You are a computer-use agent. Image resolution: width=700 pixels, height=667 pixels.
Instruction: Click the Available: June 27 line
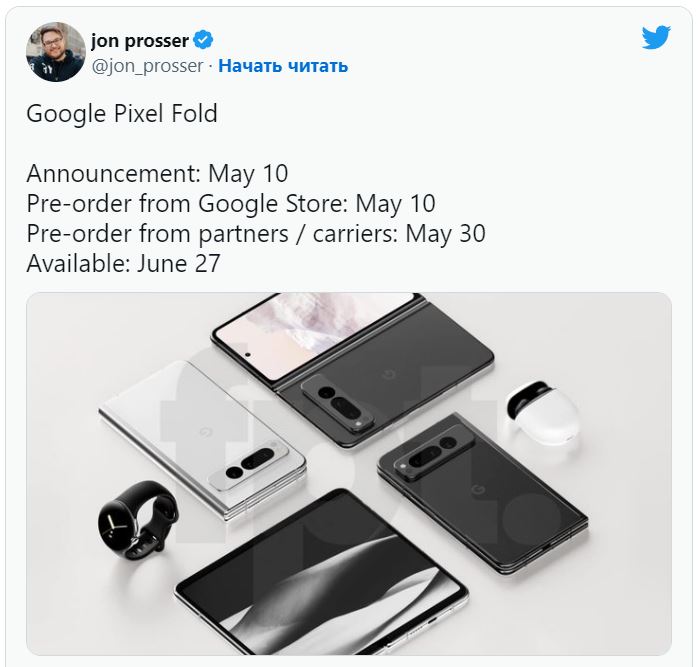coord(124,263)
